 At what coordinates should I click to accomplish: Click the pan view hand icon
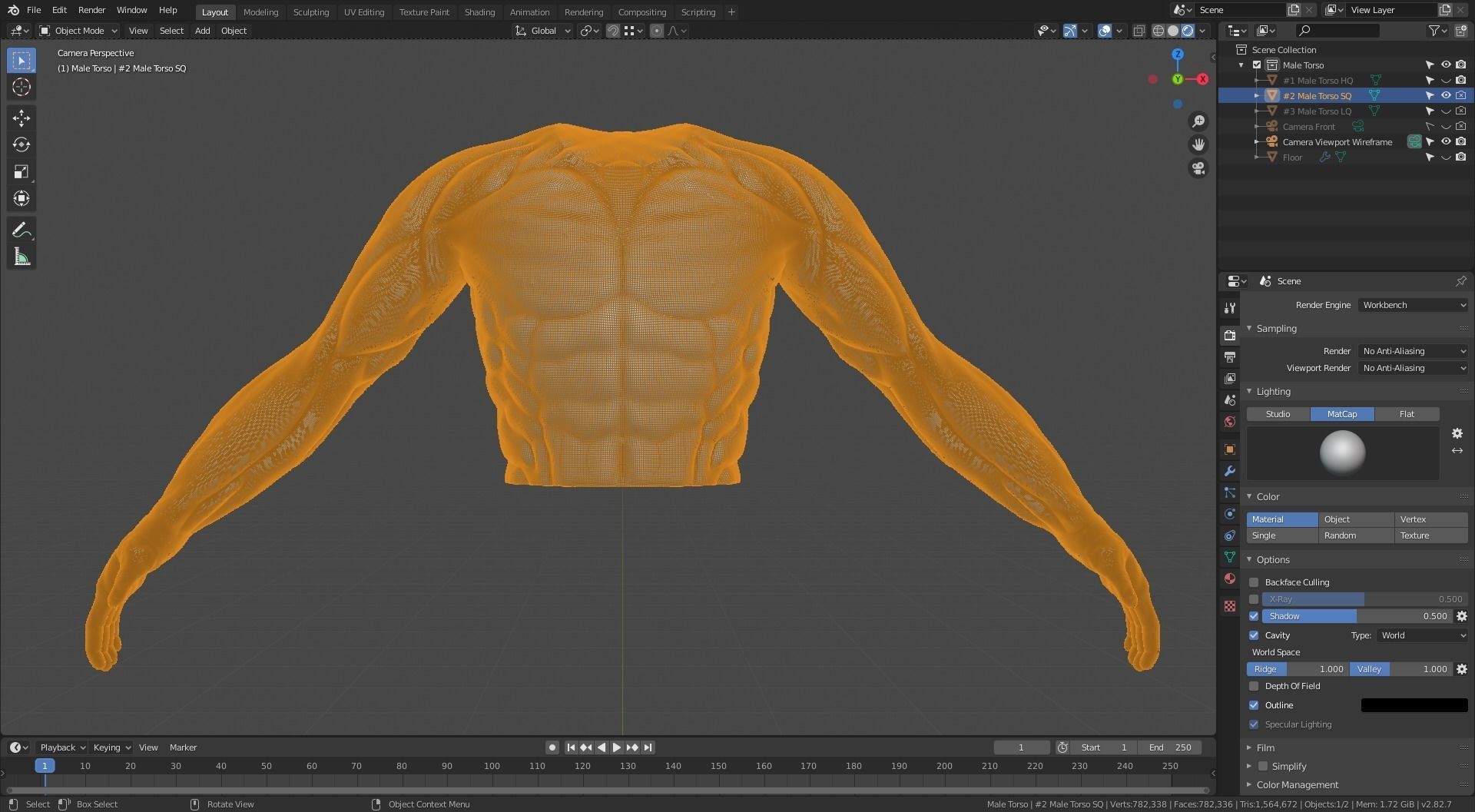[x=1198, y=144]
